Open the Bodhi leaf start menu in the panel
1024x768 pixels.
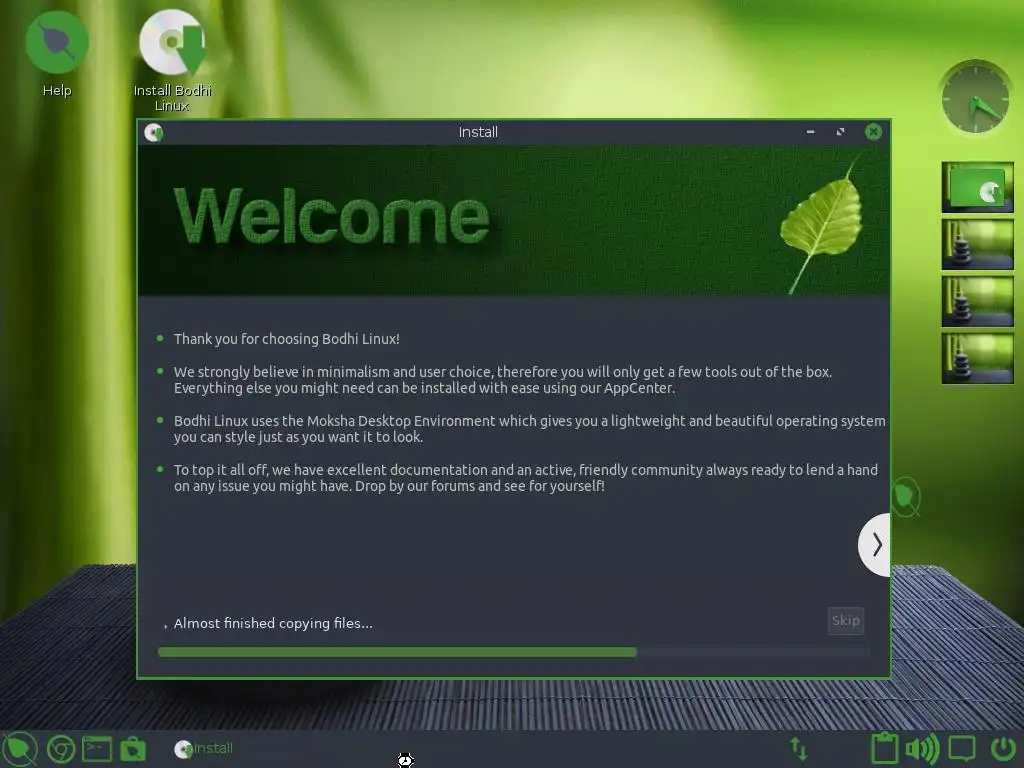(x=20, y=748)
